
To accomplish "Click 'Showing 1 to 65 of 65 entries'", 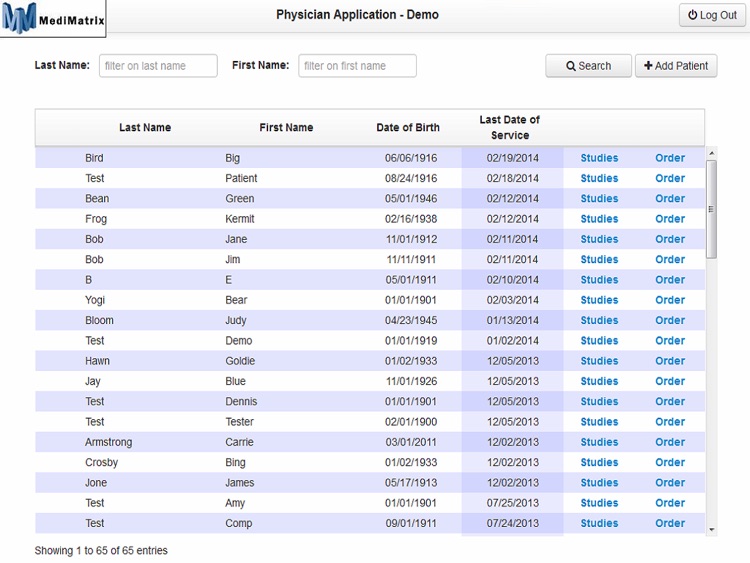I will (x=101, y=551).
